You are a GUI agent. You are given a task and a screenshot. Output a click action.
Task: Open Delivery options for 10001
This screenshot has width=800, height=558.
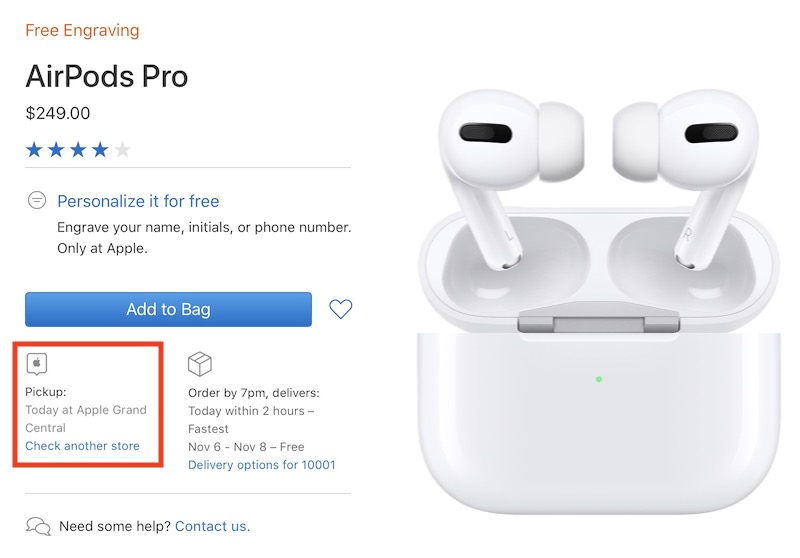tap(262, 465)
